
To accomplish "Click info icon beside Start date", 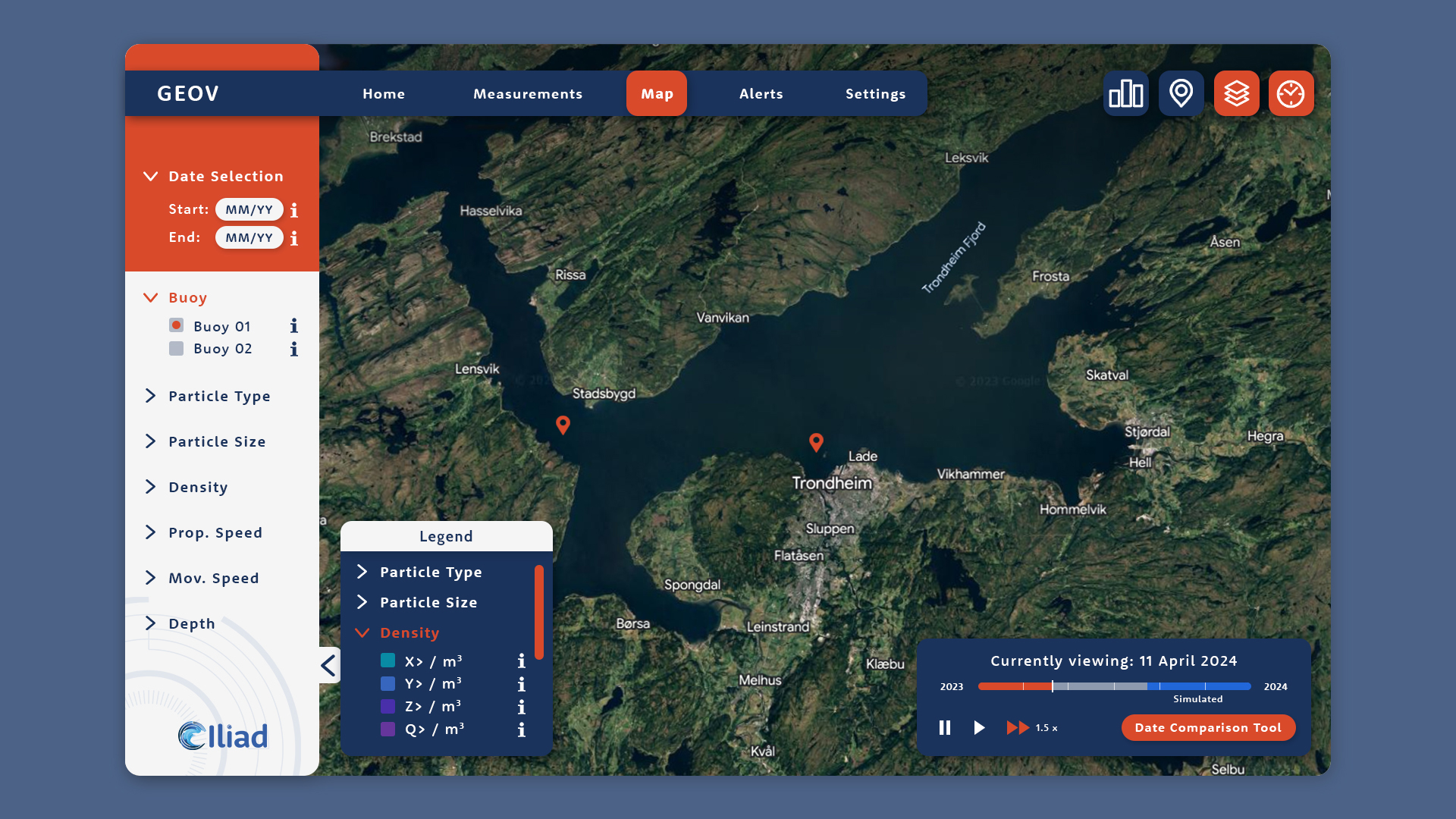I will (294, 210).
